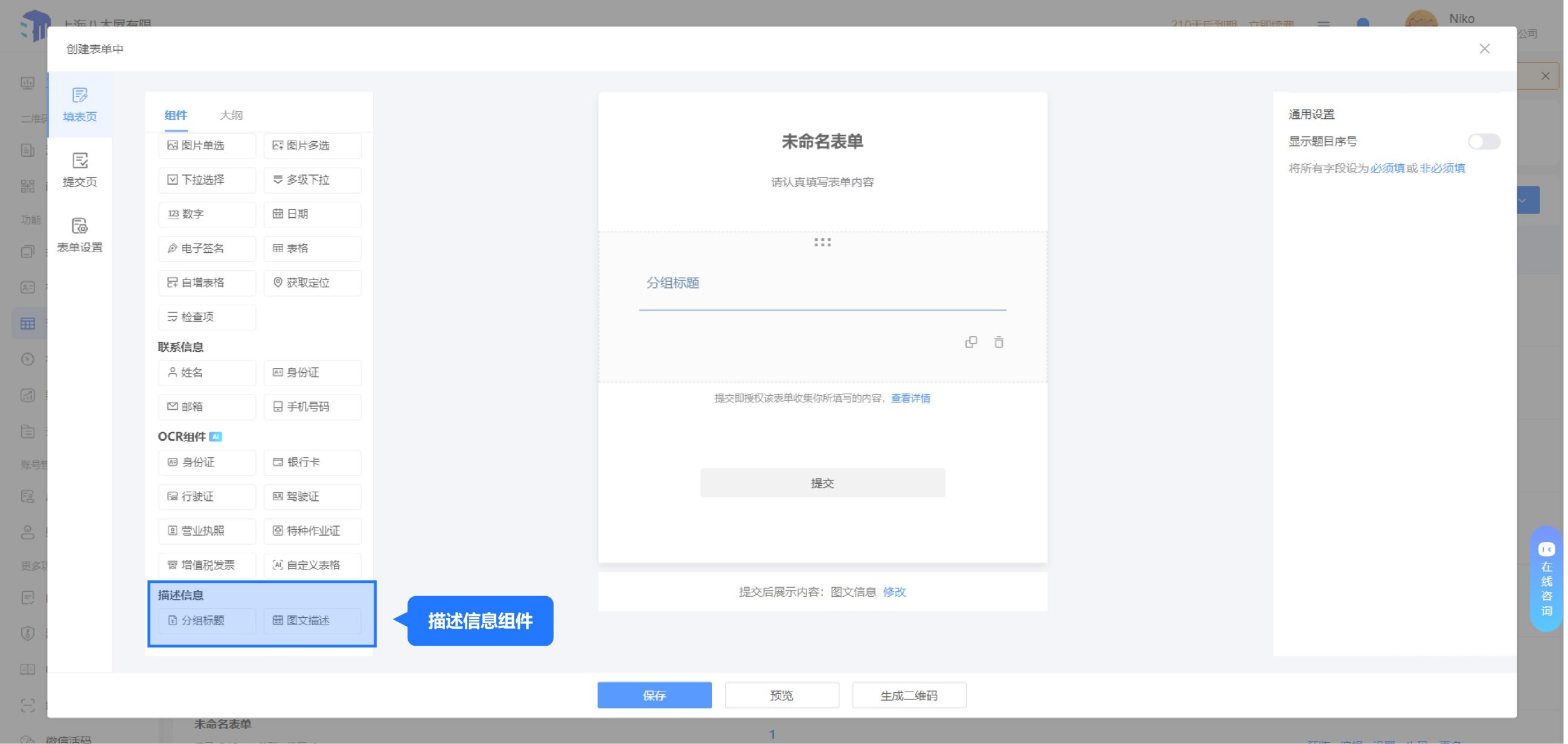This screenshot has height=744, width=1568.
Task: Add the 获取定位 component
Action: pyautogui.click(x=313, y=282)
